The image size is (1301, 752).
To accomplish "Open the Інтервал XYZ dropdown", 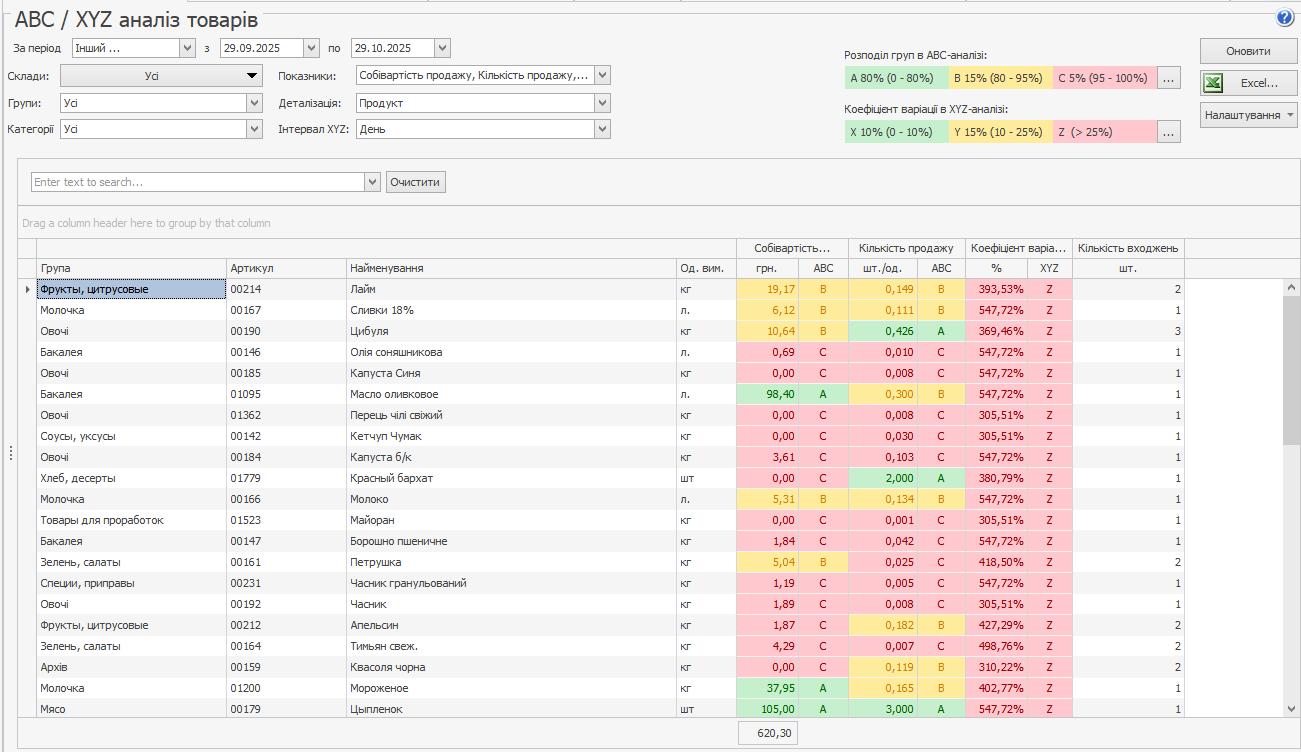I will click(x=601, y=129).
